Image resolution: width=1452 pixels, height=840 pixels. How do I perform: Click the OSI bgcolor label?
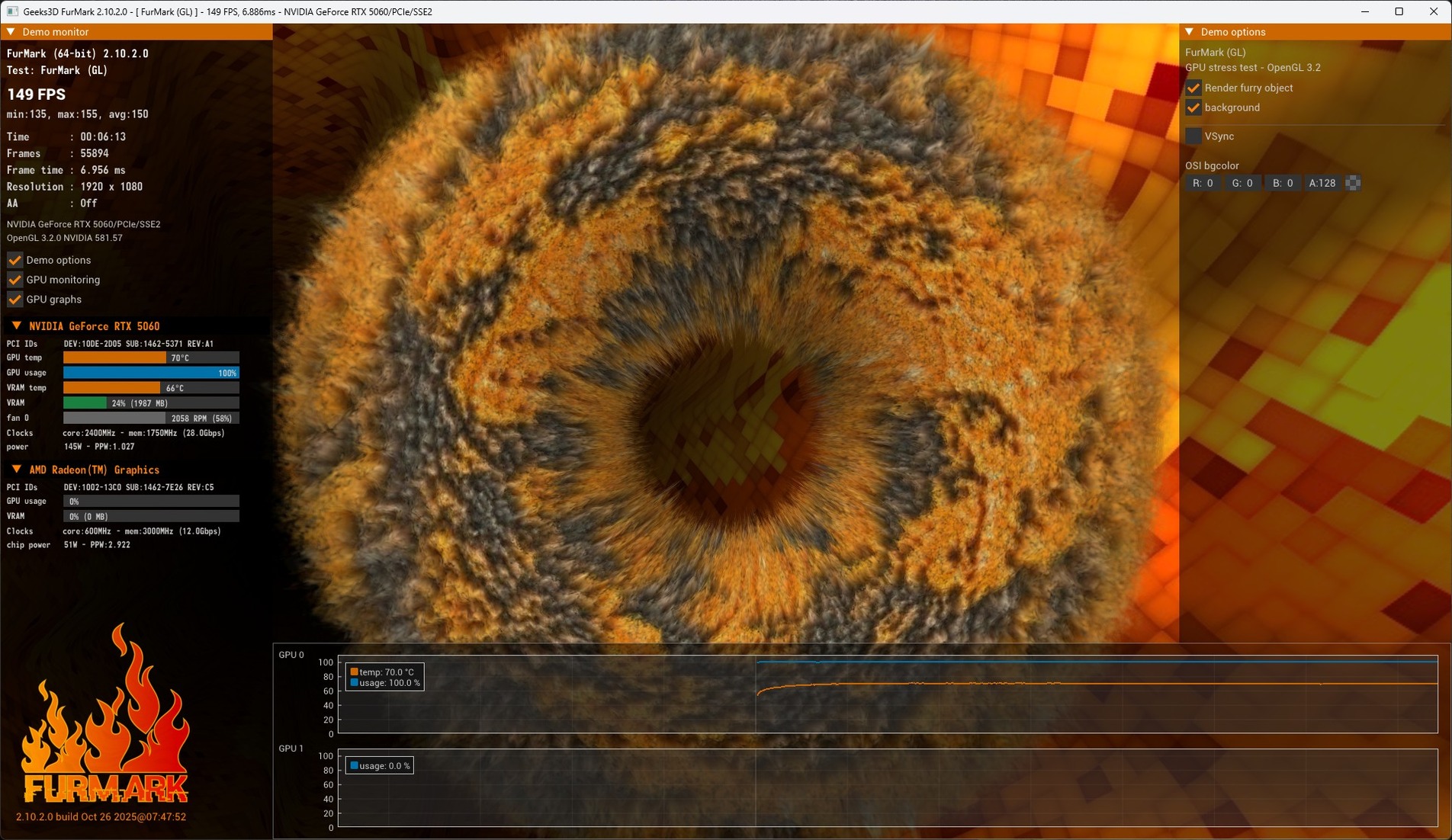pyautogui.click(x=1212, y=165)
